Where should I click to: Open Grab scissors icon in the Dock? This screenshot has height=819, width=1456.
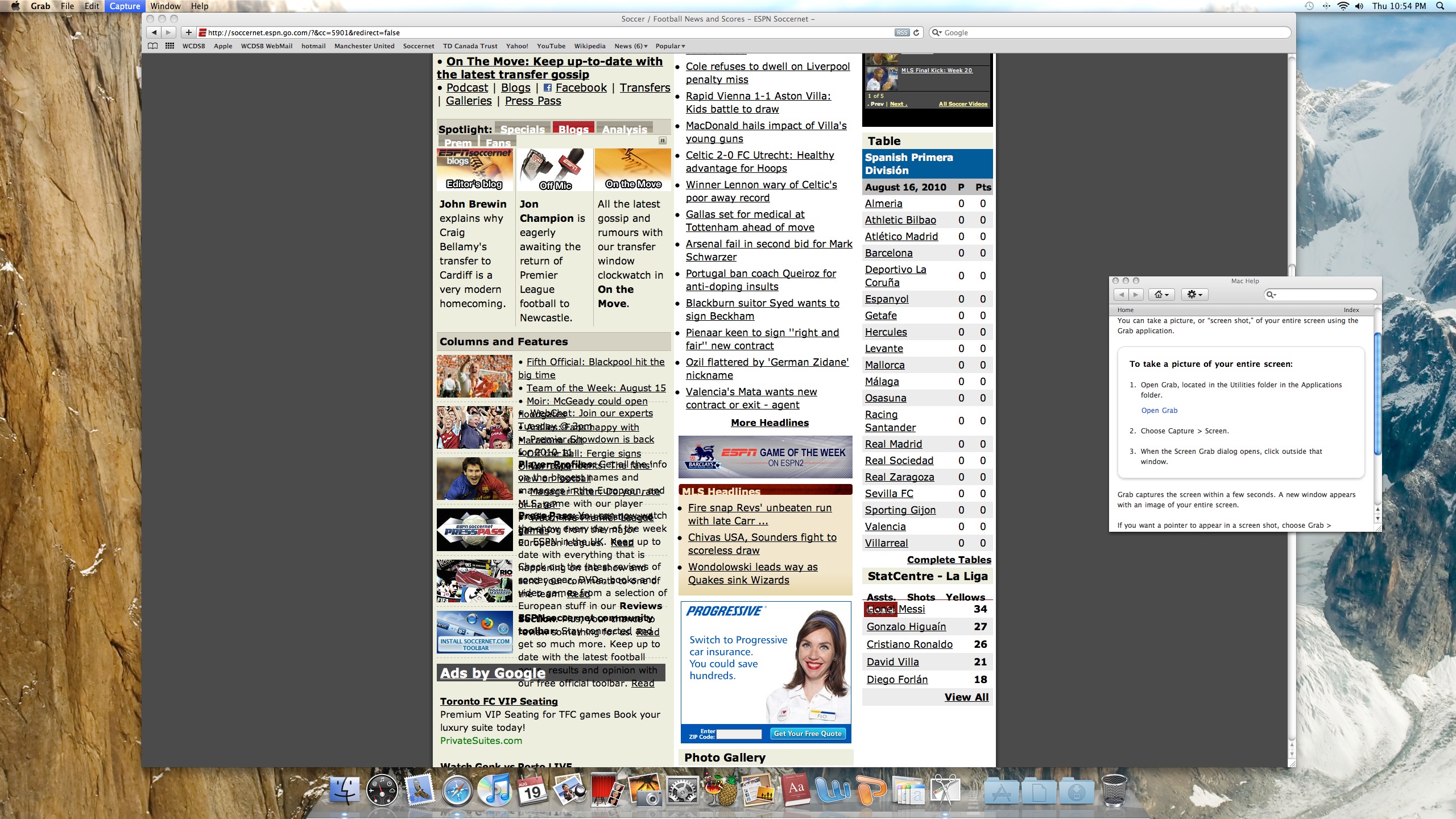coord(945,790)
